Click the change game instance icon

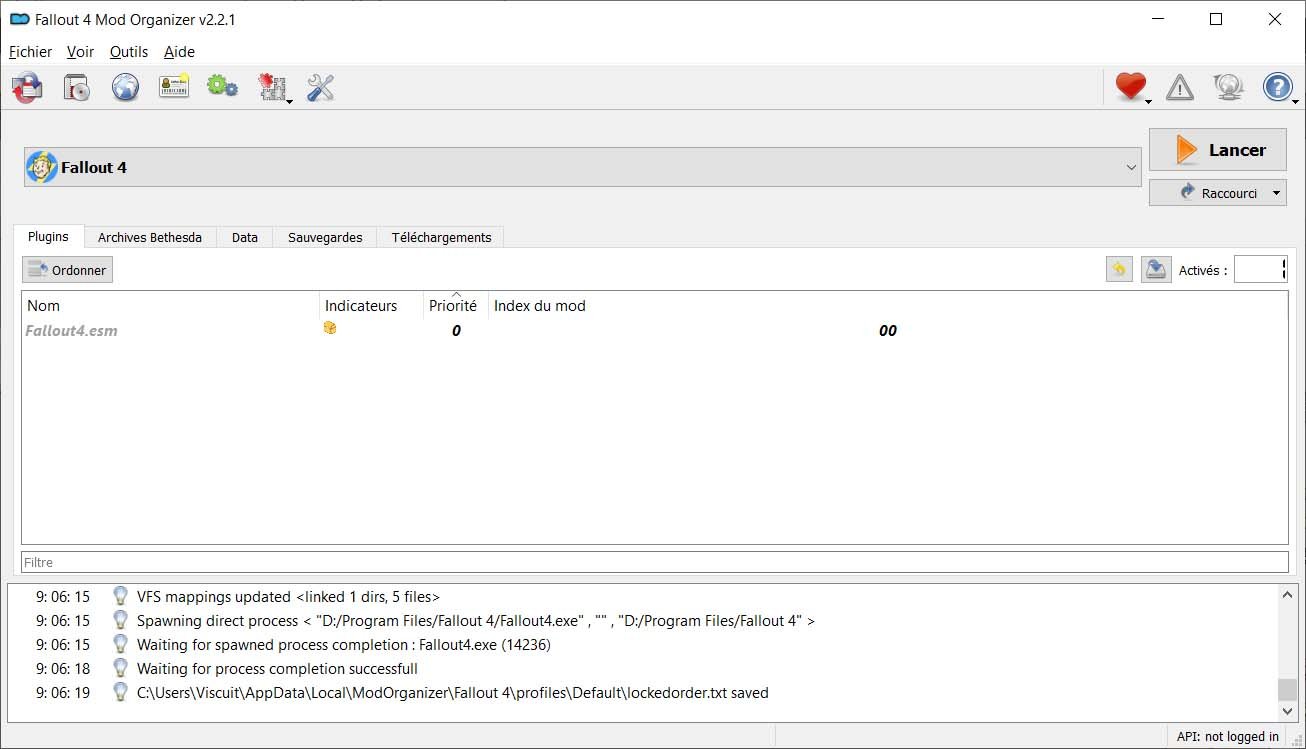[x=27, y=88]
